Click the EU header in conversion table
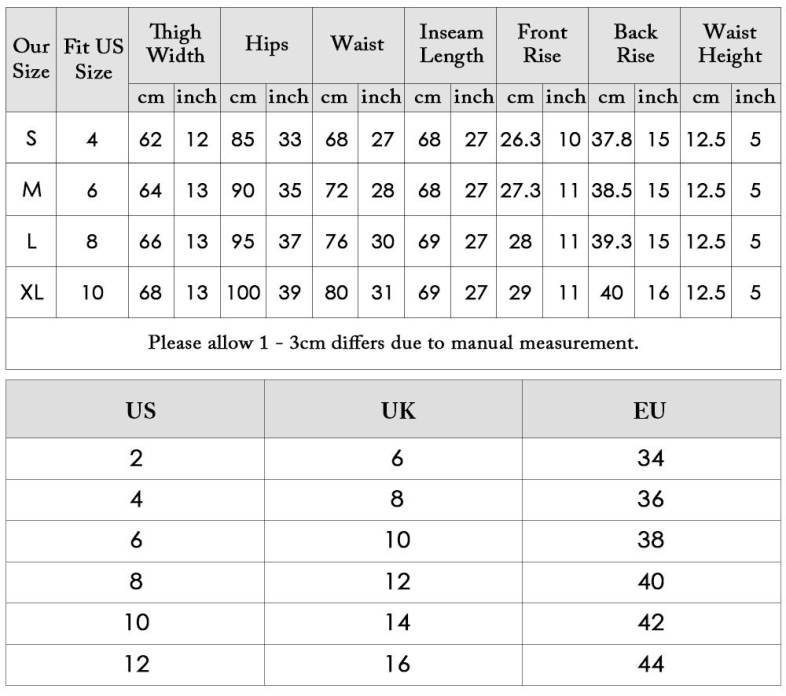 (650, 410)
